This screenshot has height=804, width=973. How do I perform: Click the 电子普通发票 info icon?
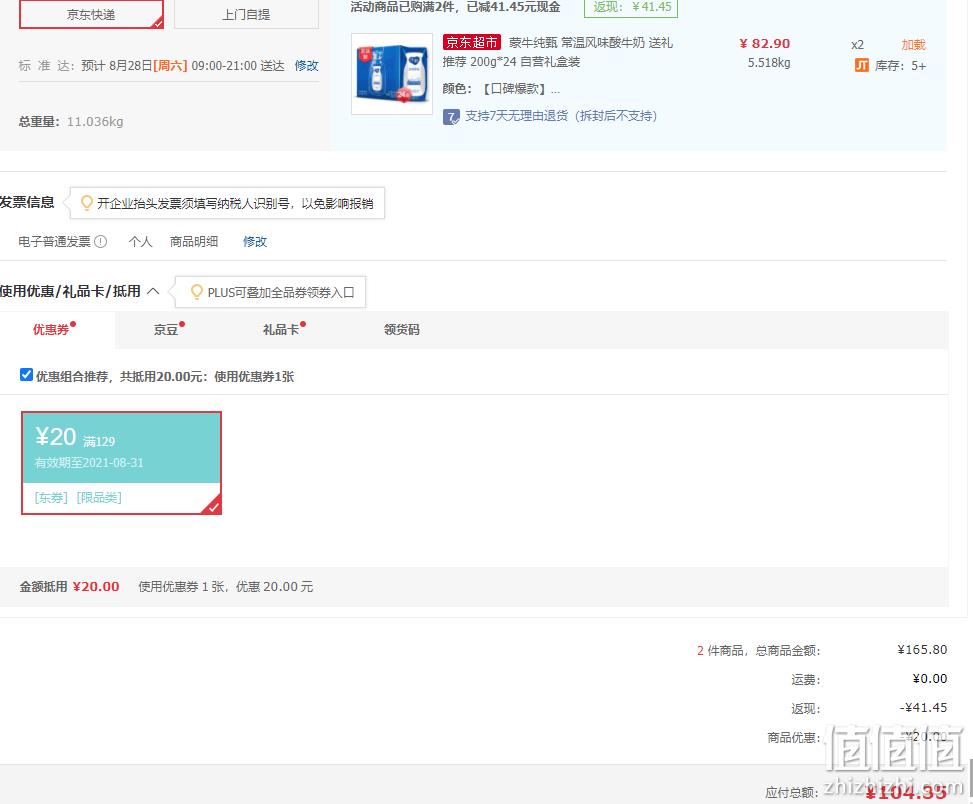[101, 241]
